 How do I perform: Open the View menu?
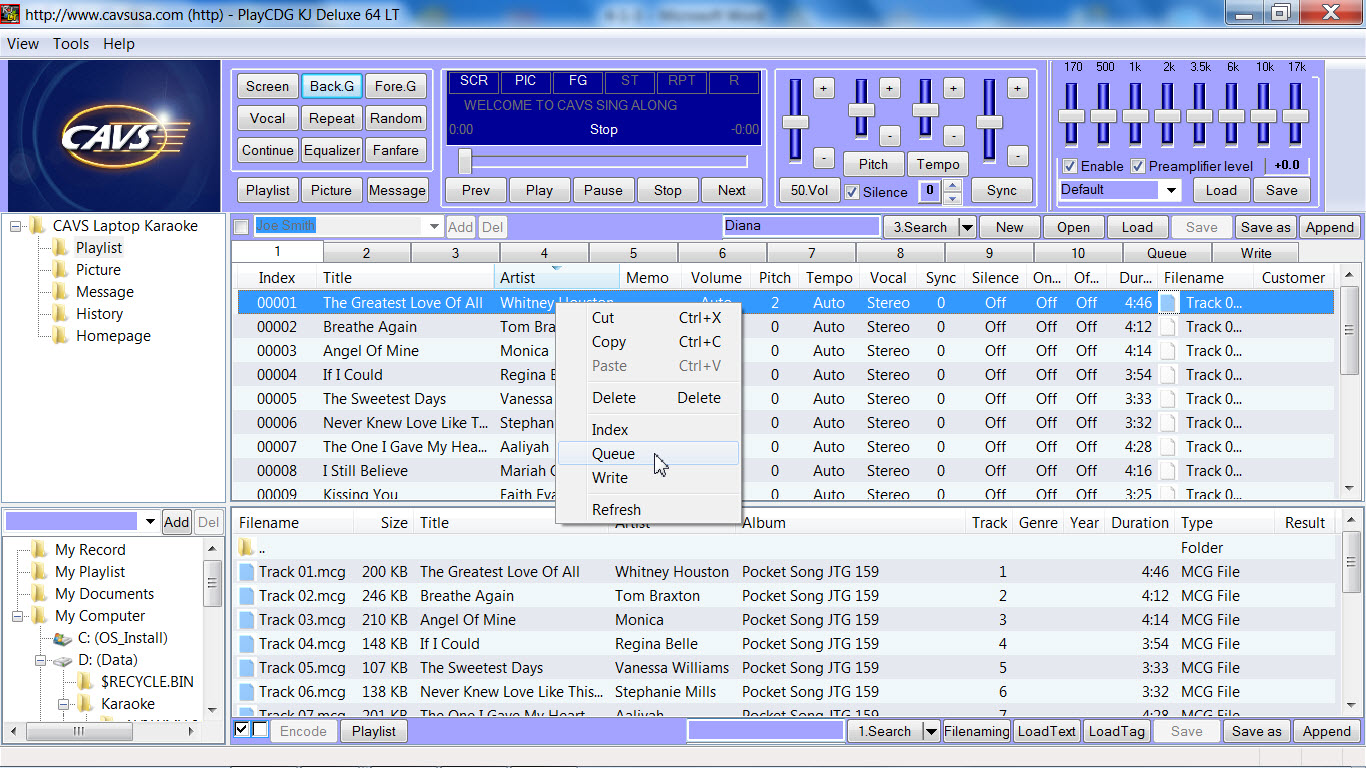[x=23, y=44]
